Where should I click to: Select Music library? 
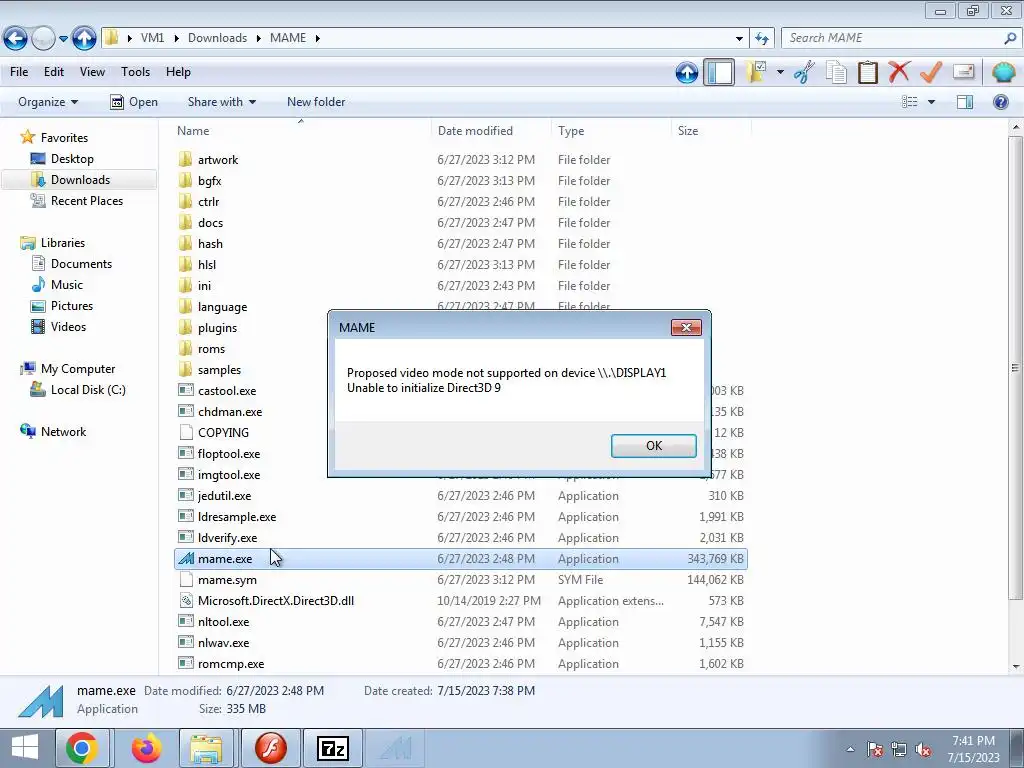coord(67,285)
